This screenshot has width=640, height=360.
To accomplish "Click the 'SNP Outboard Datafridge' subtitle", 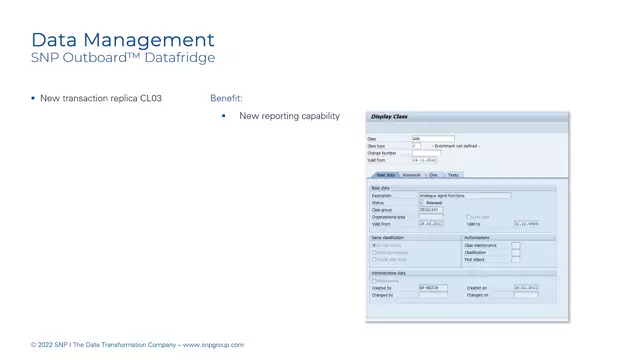I will point(123,58).
